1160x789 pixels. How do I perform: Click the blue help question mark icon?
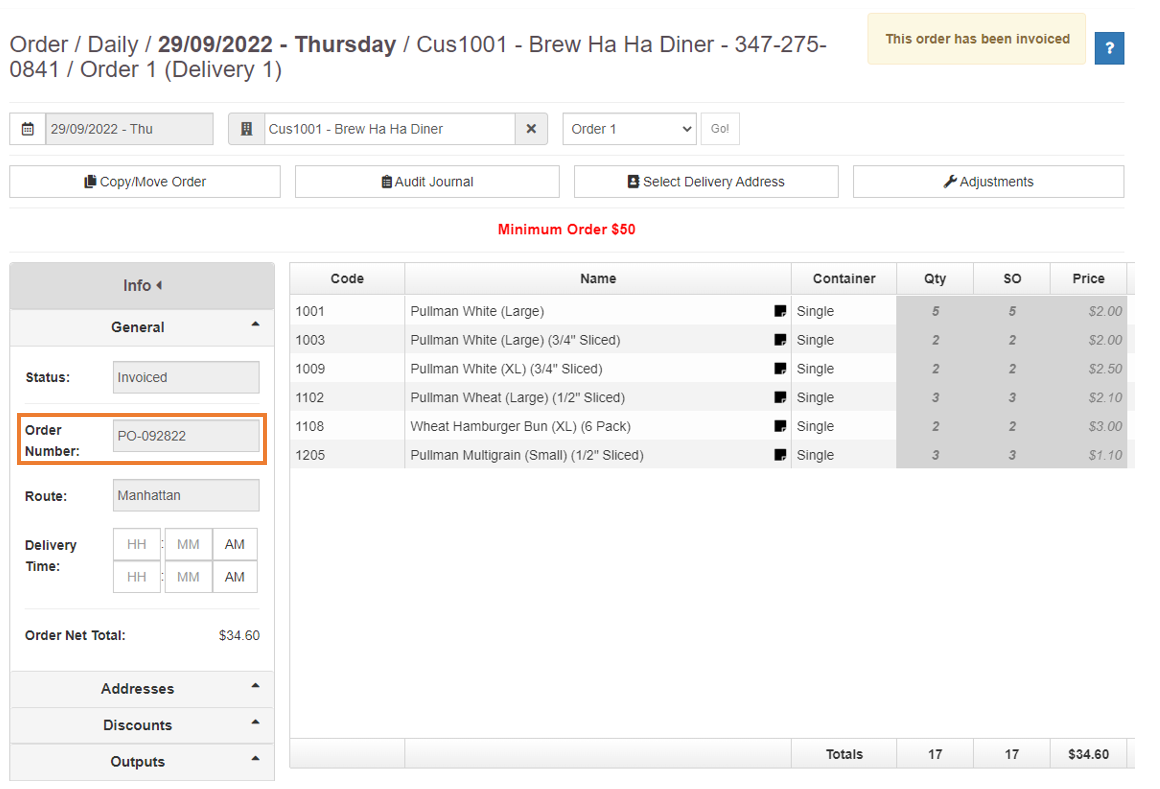[x=1109, y=48]
